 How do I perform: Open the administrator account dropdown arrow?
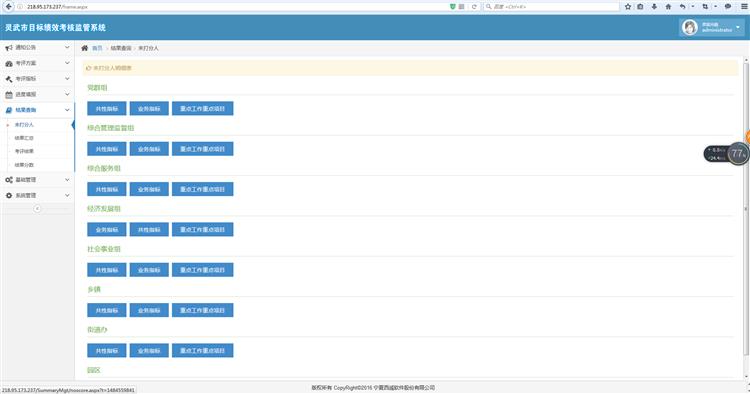click(x=738, y=27)
